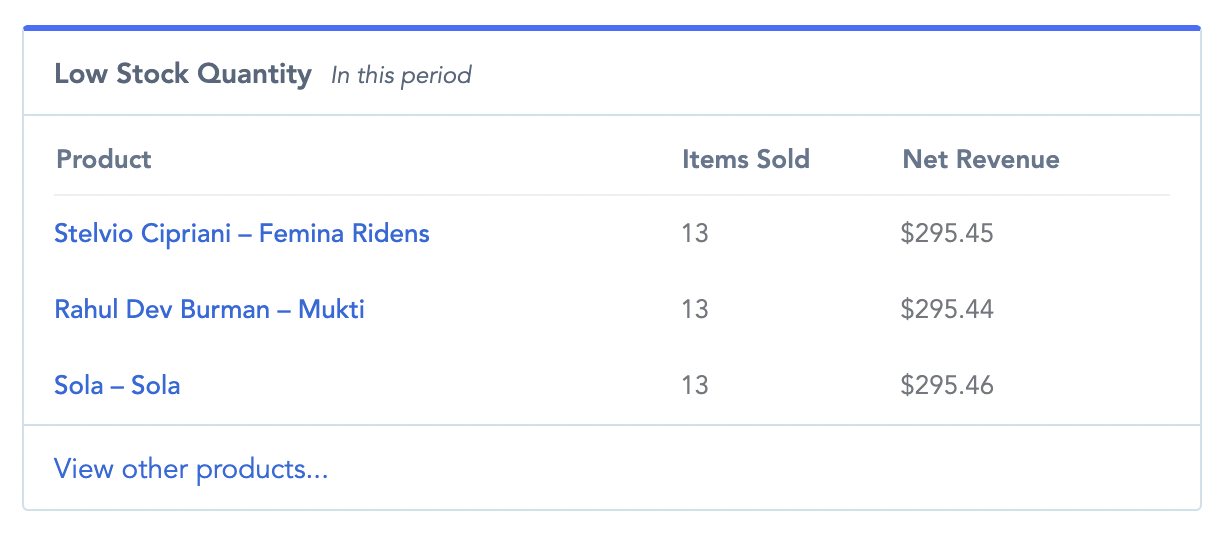Click the Product column header
Screen dimensions: 1224x542
coord(104,159)
